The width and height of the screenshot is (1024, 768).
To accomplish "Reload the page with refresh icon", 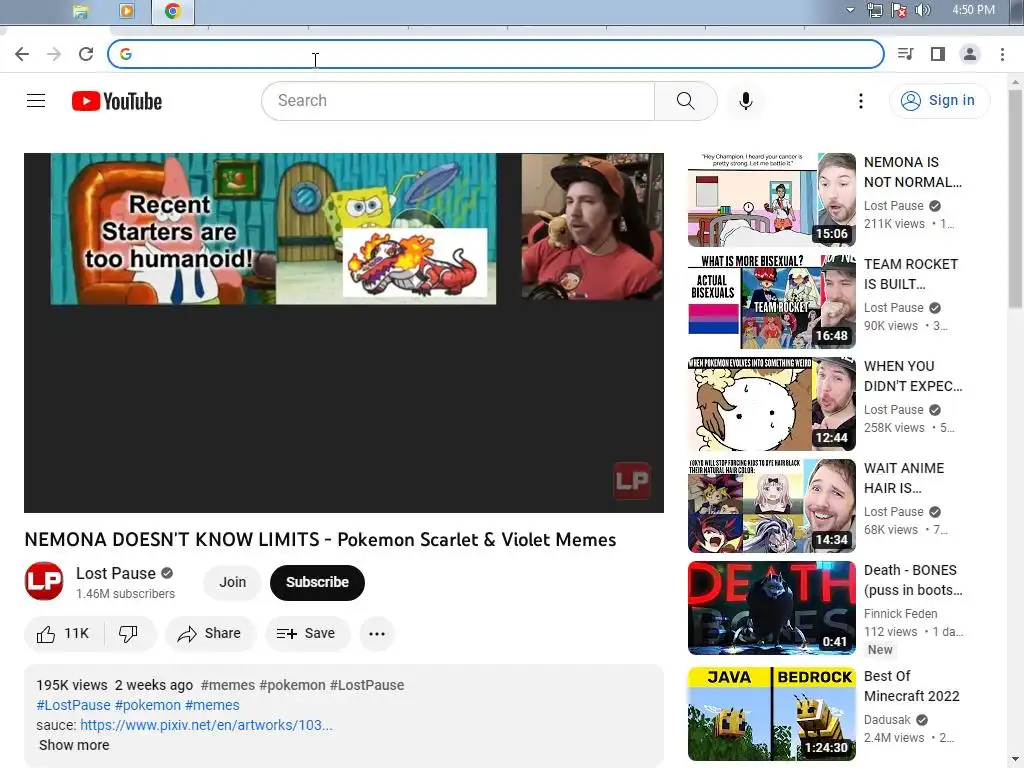I will (x=86, y=54).
